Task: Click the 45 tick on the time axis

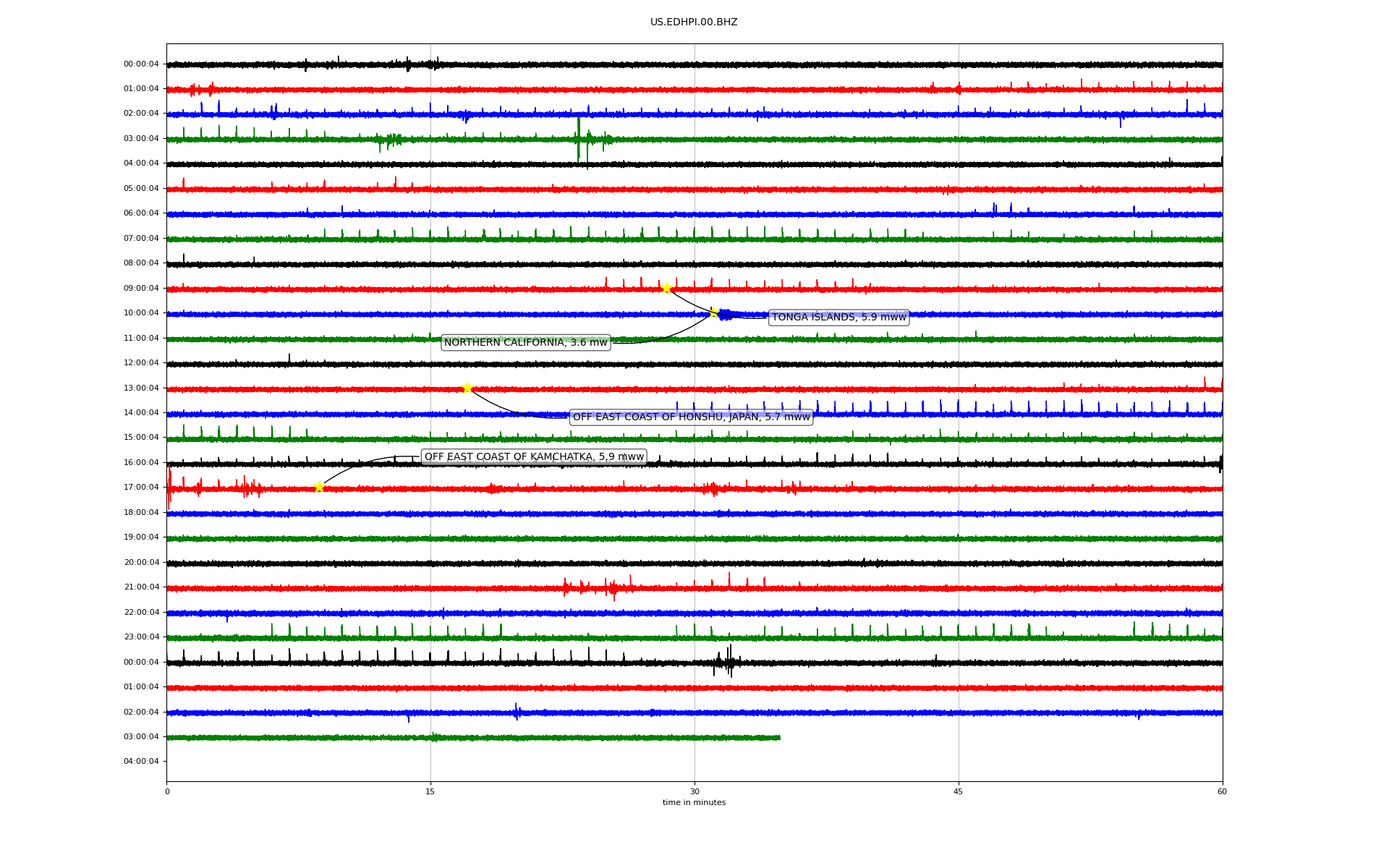Action: click(x=958, y=791)
